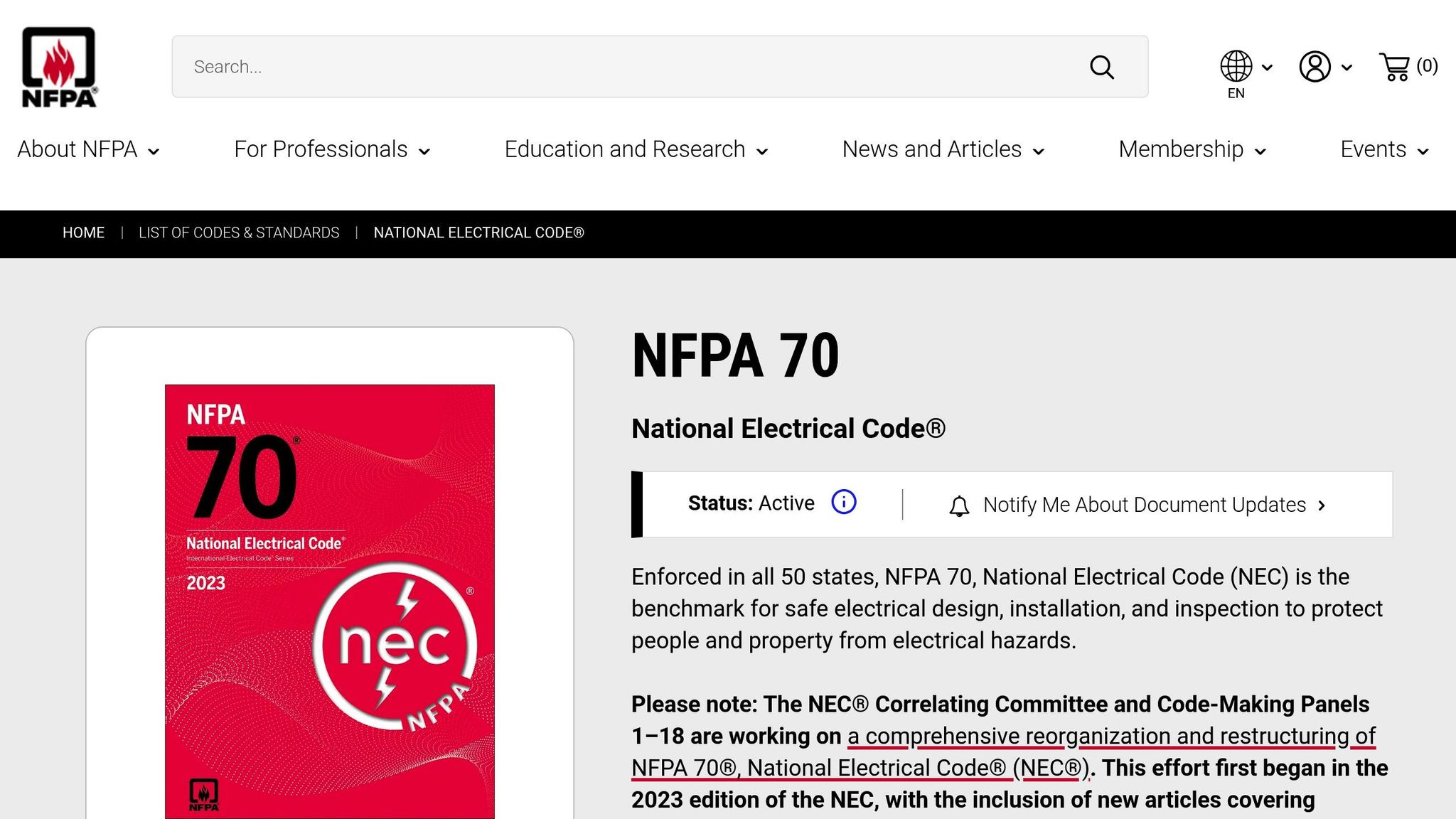Screen dimensions: 1456x819
Task: Click the NFPA 70 page heading
Action: click(x=735, y=355)
